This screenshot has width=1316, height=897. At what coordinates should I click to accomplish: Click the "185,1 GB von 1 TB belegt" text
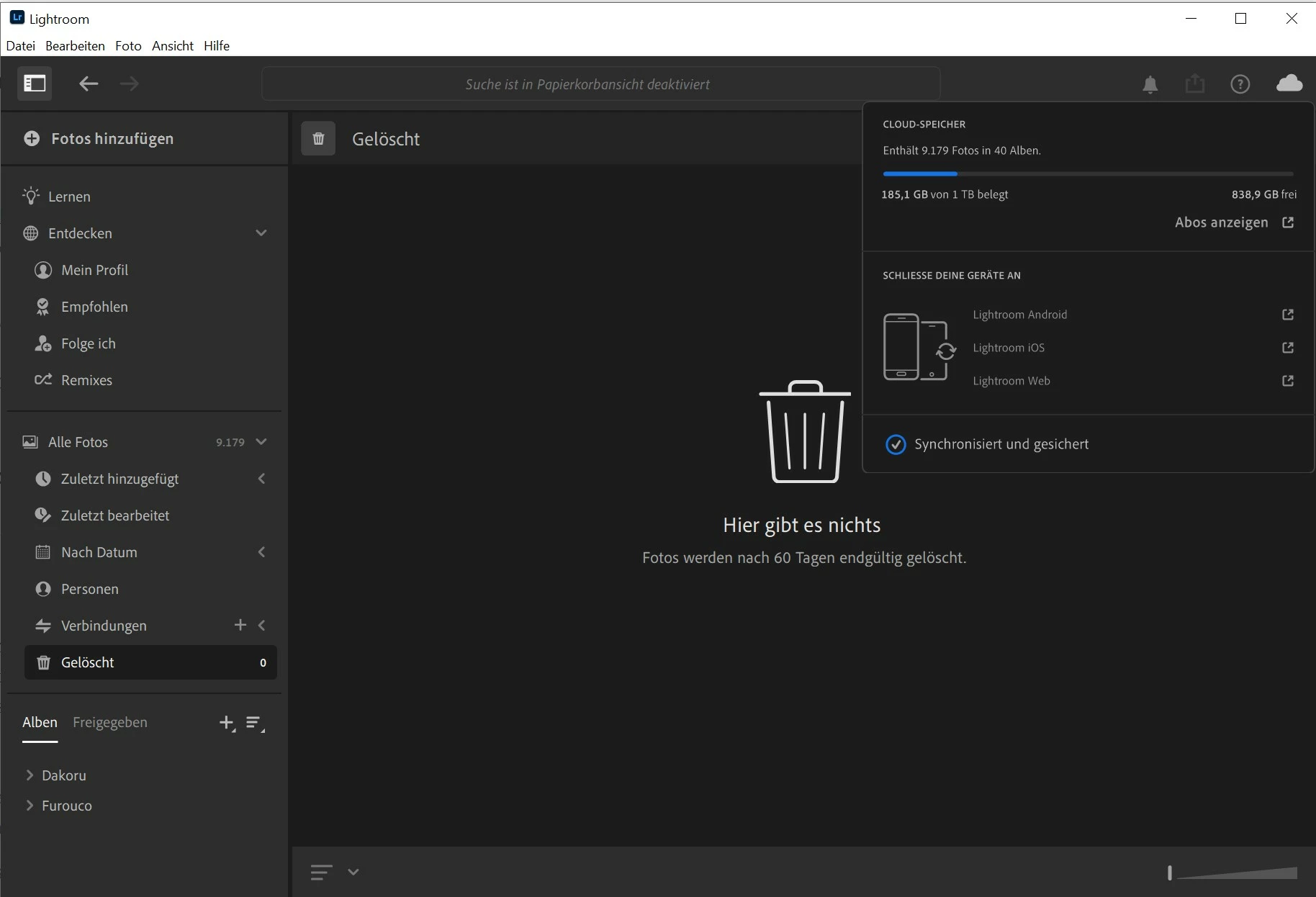pyautogui.click(x=945, y=194)
